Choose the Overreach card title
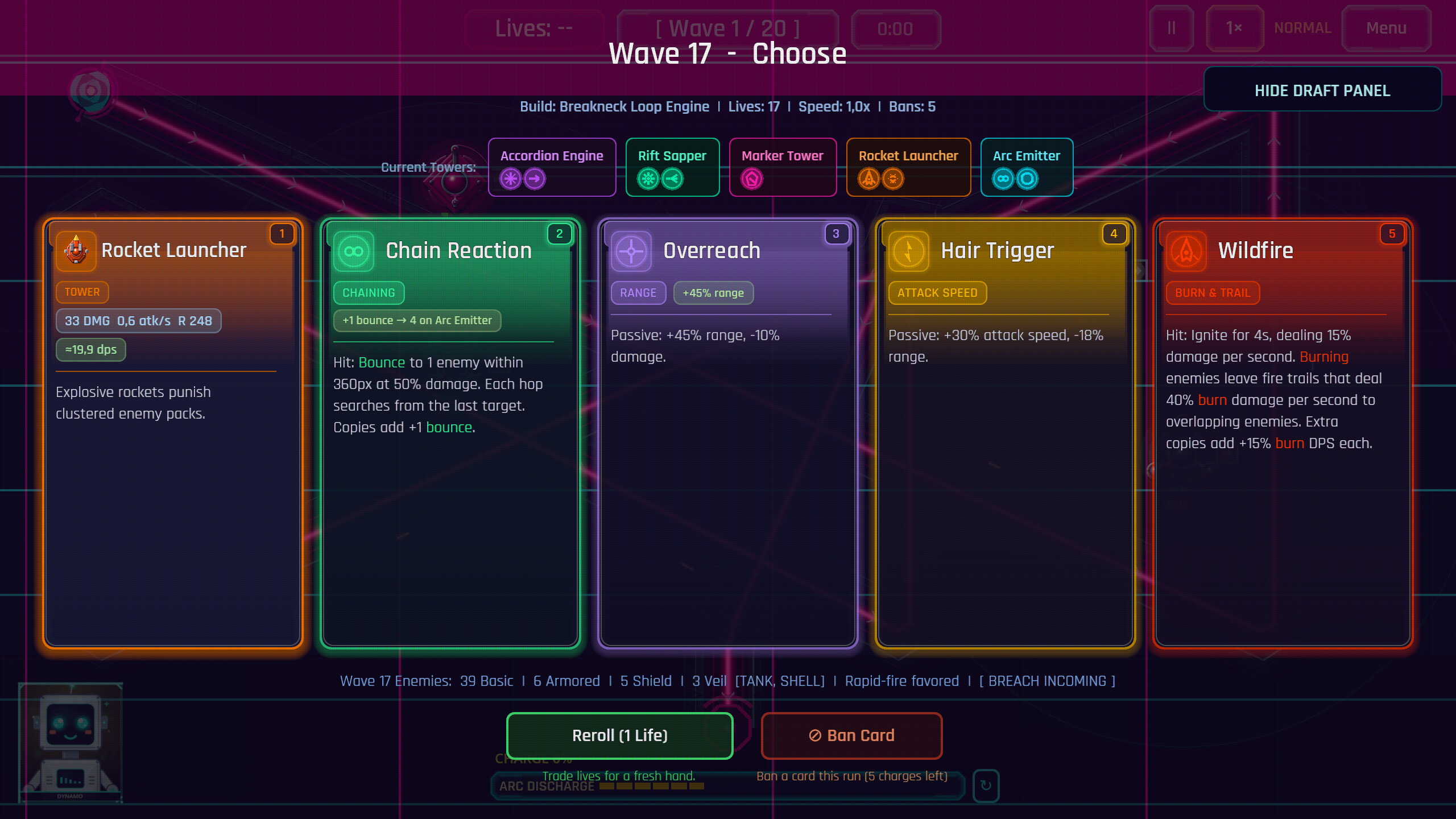 click(x=712, y=251)
